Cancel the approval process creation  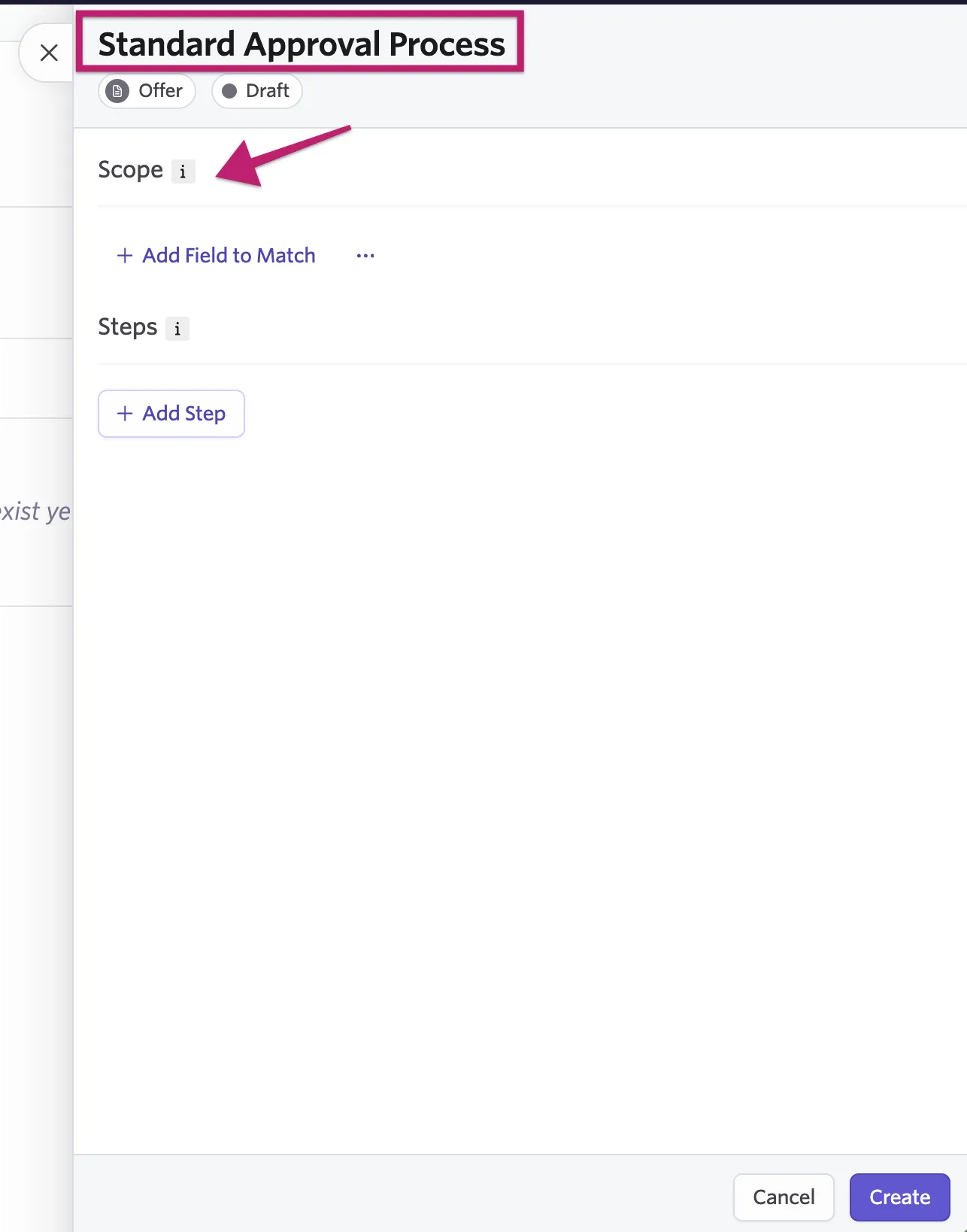click(x=784, y=1197)
